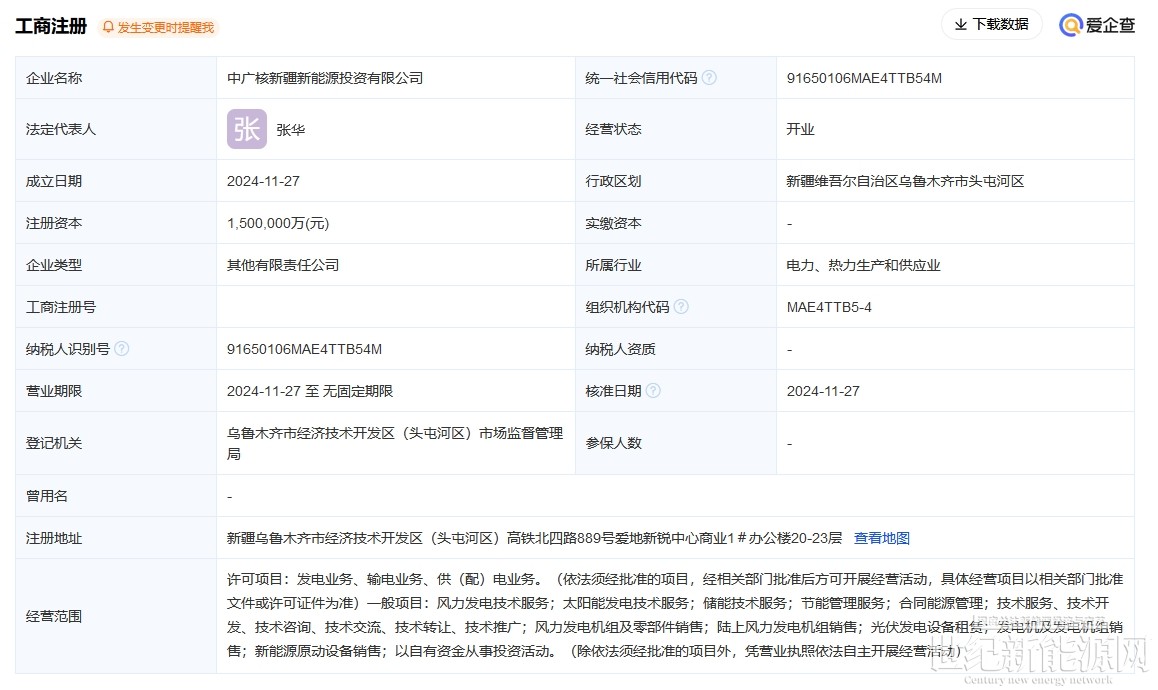The image size is (1158, 690).
Task: Click the 发生变更时提醒我 reminder button
Action: 158,27
